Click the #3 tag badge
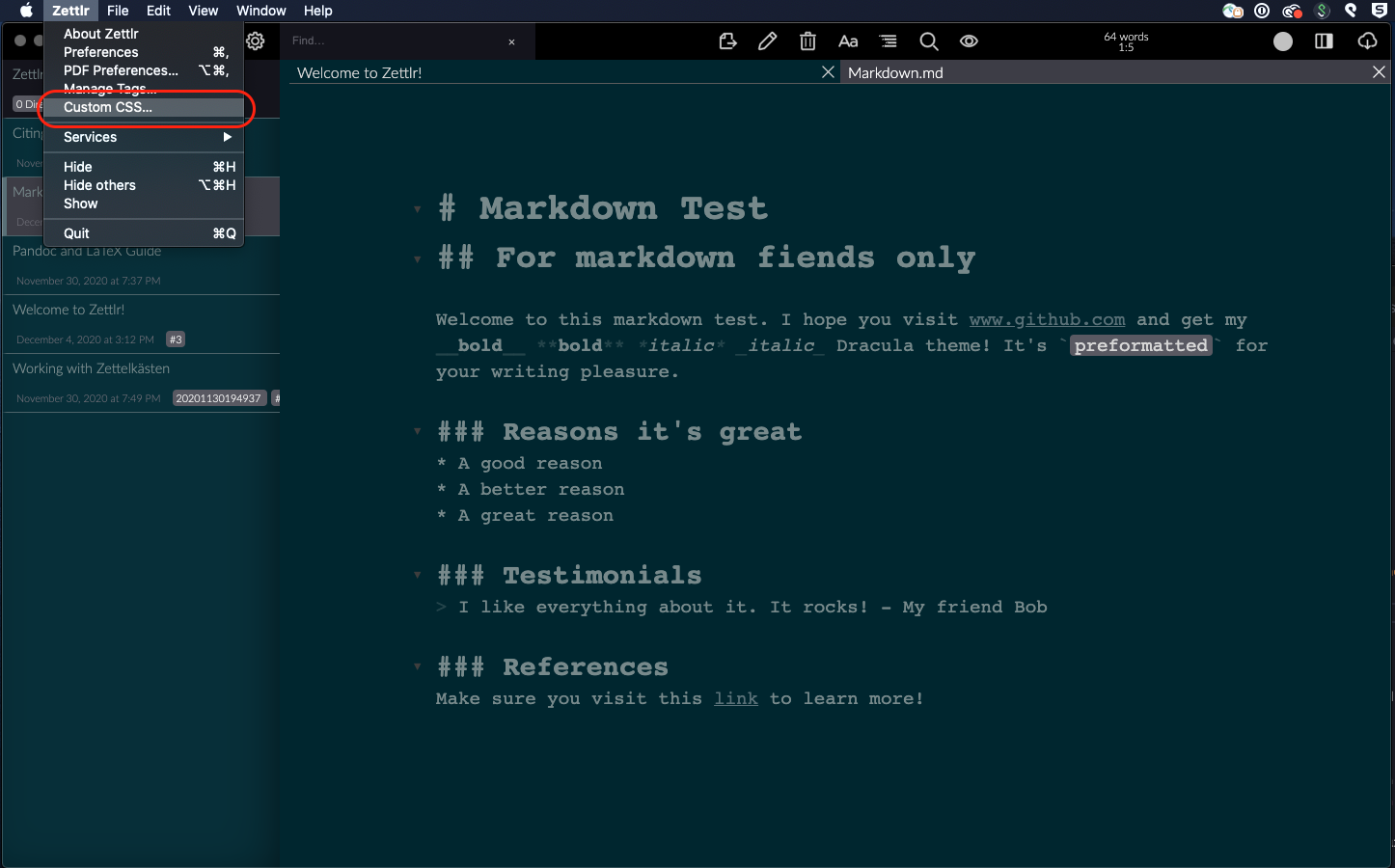1395x868 pixels. point(176,339)
